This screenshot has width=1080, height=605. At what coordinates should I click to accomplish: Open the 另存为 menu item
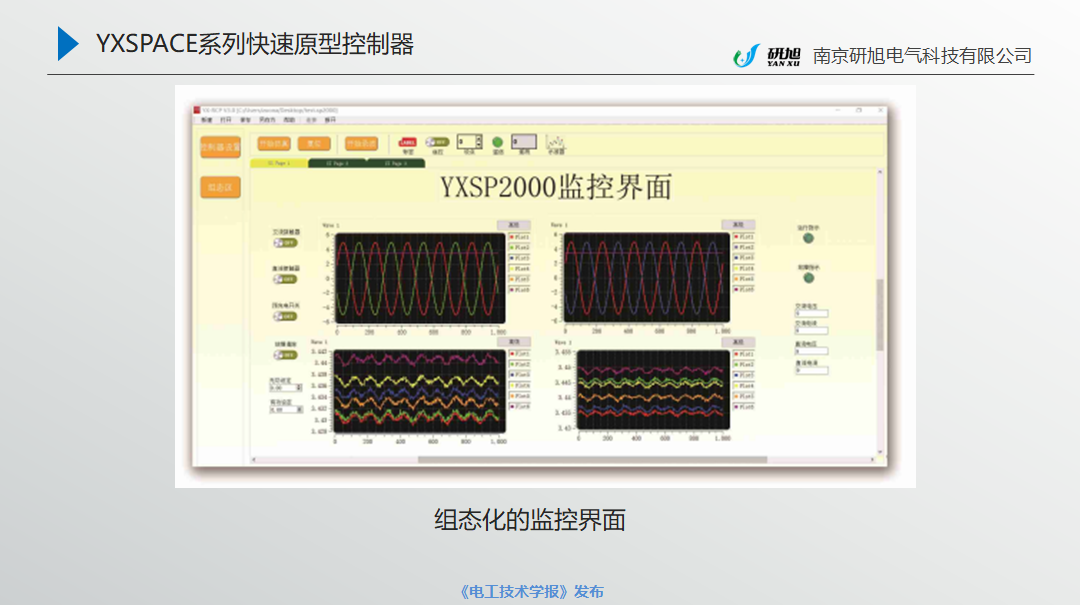pos(267,120)
